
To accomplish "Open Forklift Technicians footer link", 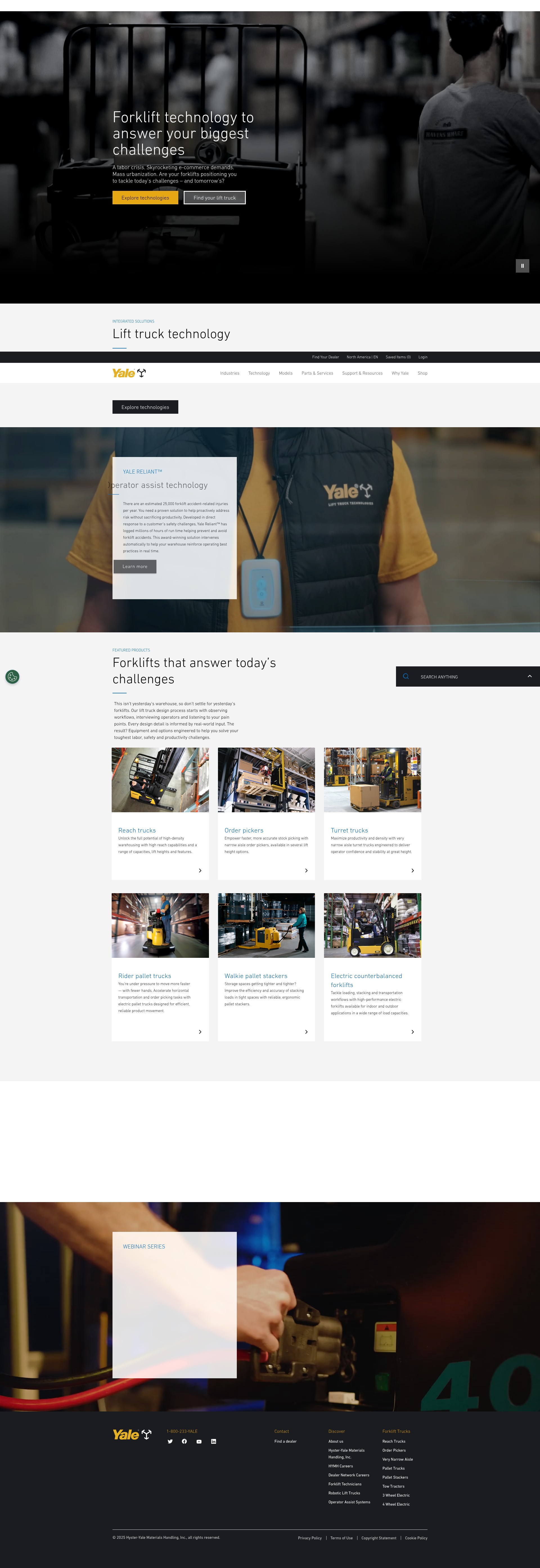I will pos(345,1484).
